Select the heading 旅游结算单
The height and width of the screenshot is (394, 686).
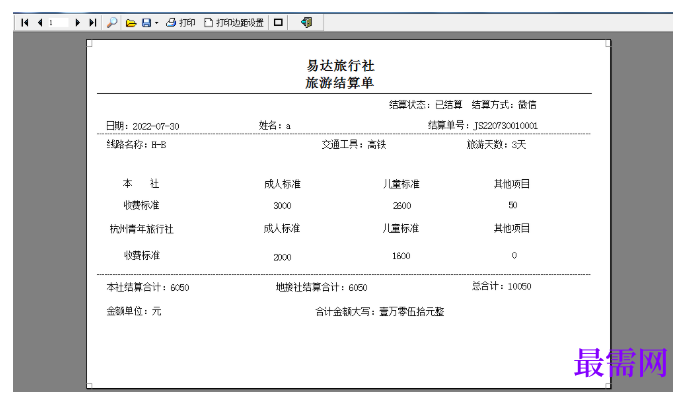[x=340, y=83]
